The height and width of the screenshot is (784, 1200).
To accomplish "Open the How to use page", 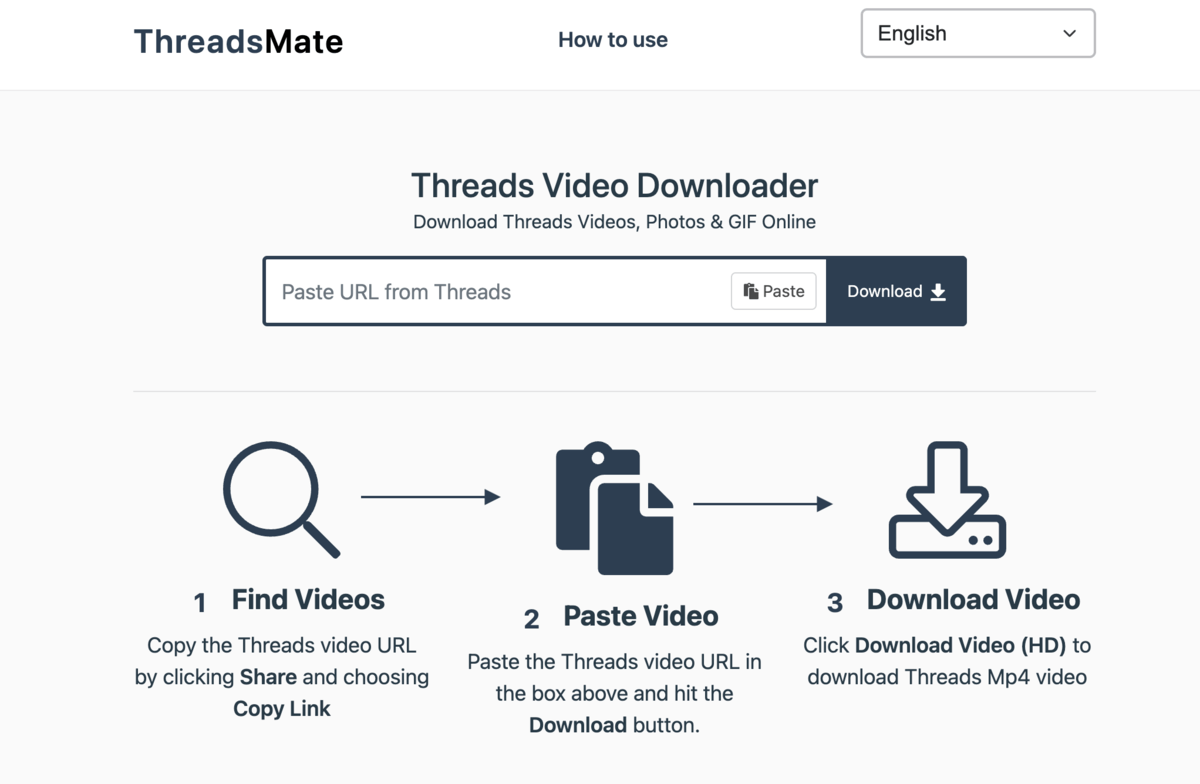I will pyautogui.click(x=612, y=40).
